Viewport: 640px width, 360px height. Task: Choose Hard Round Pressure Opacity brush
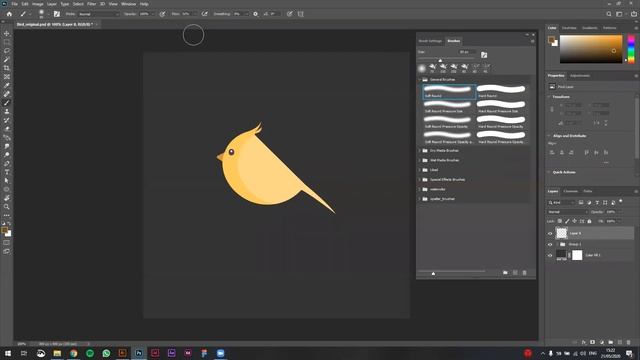tap(501, 122)
